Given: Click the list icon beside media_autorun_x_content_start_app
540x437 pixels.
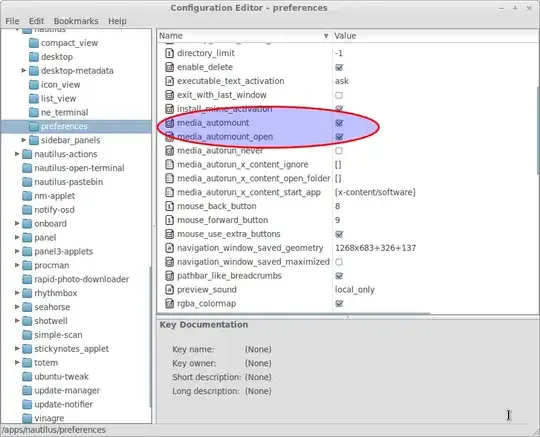Looking at the screenshot, I should (x=169, y=192).
